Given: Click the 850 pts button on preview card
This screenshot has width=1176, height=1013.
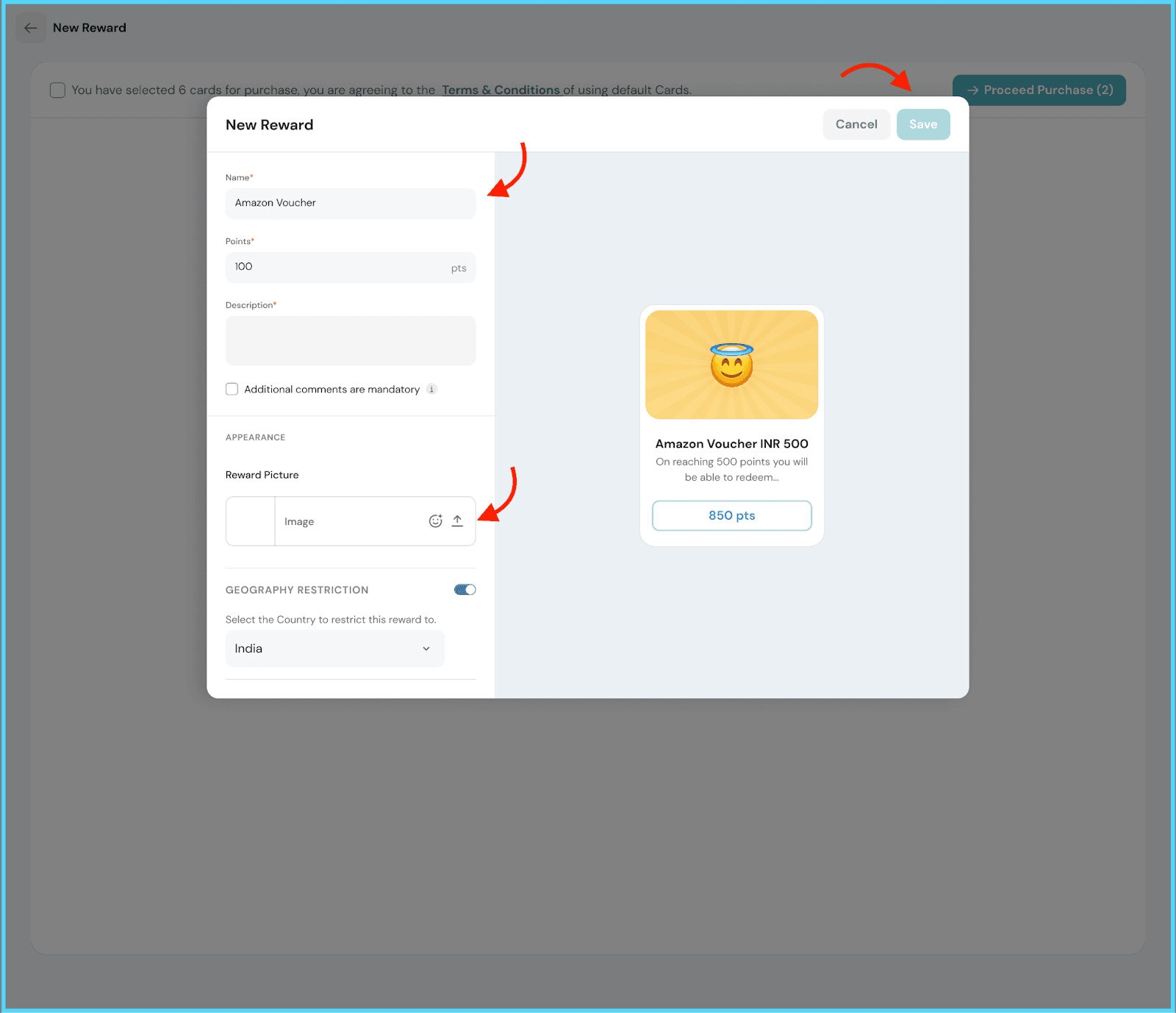Looking at the screenshot, I should point(731,515).
